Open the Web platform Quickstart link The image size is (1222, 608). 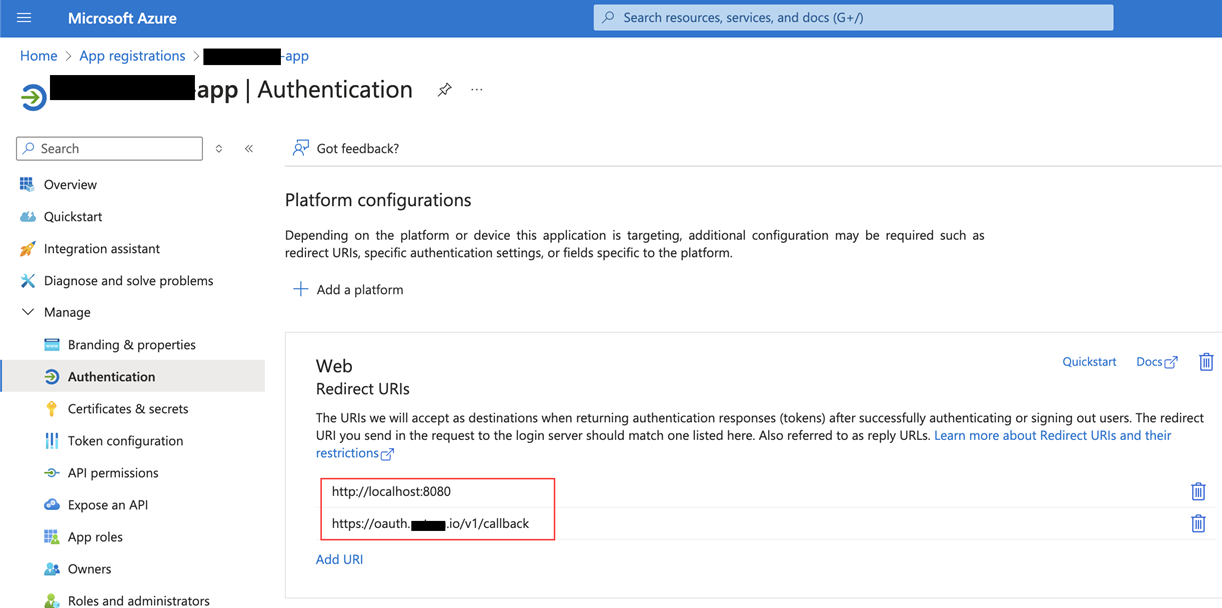[1089, 362]
